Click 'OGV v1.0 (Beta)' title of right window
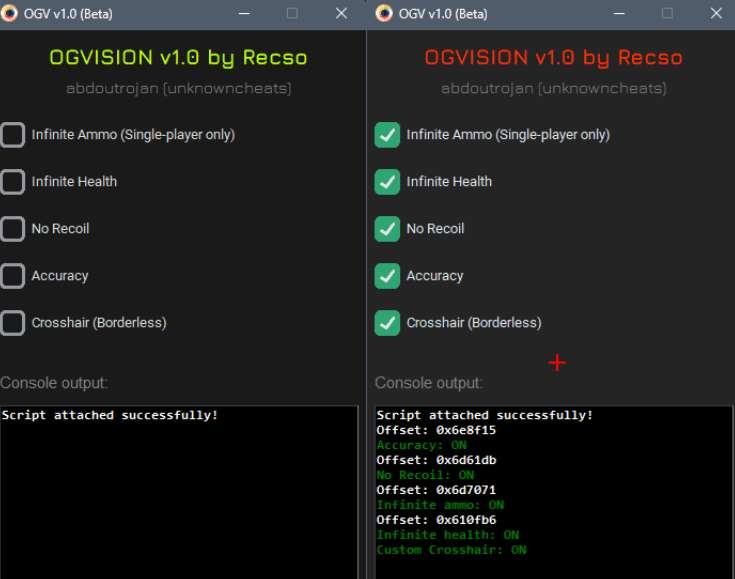 pyautogui.click(x=443, y=14)
